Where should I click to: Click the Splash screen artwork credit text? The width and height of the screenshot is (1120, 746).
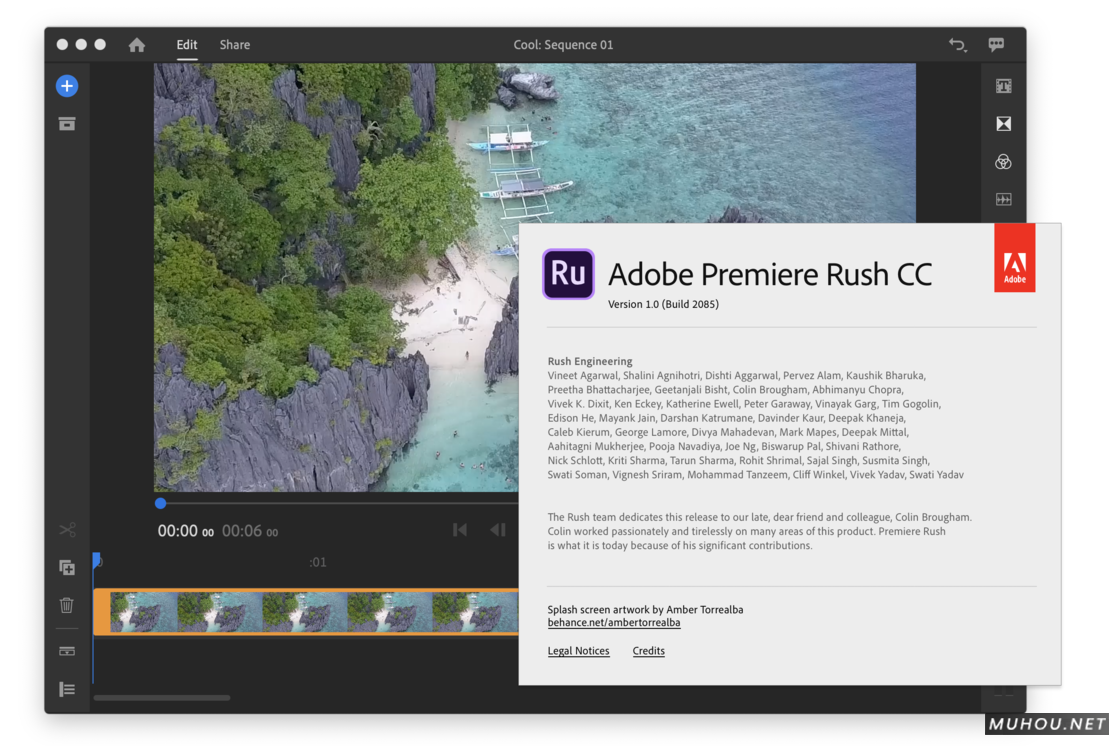click(645, 610)
